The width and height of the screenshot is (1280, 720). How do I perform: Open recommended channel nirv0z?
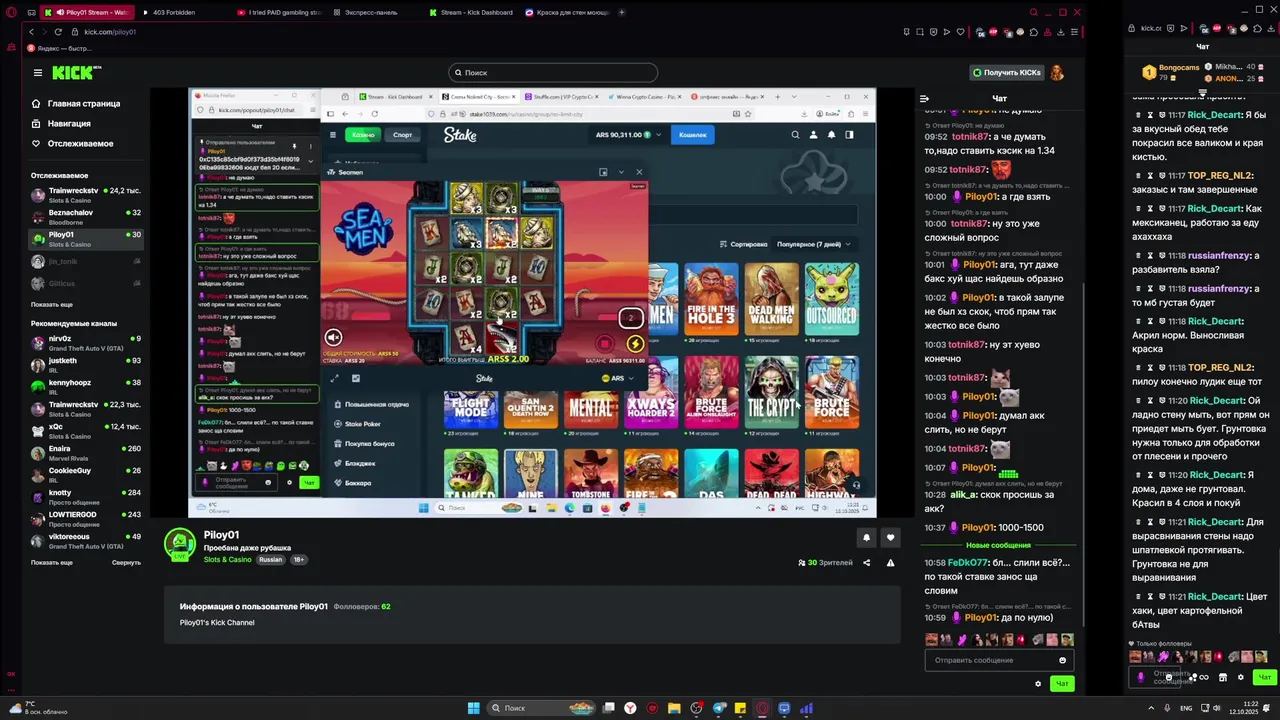[x=86, y=342]
